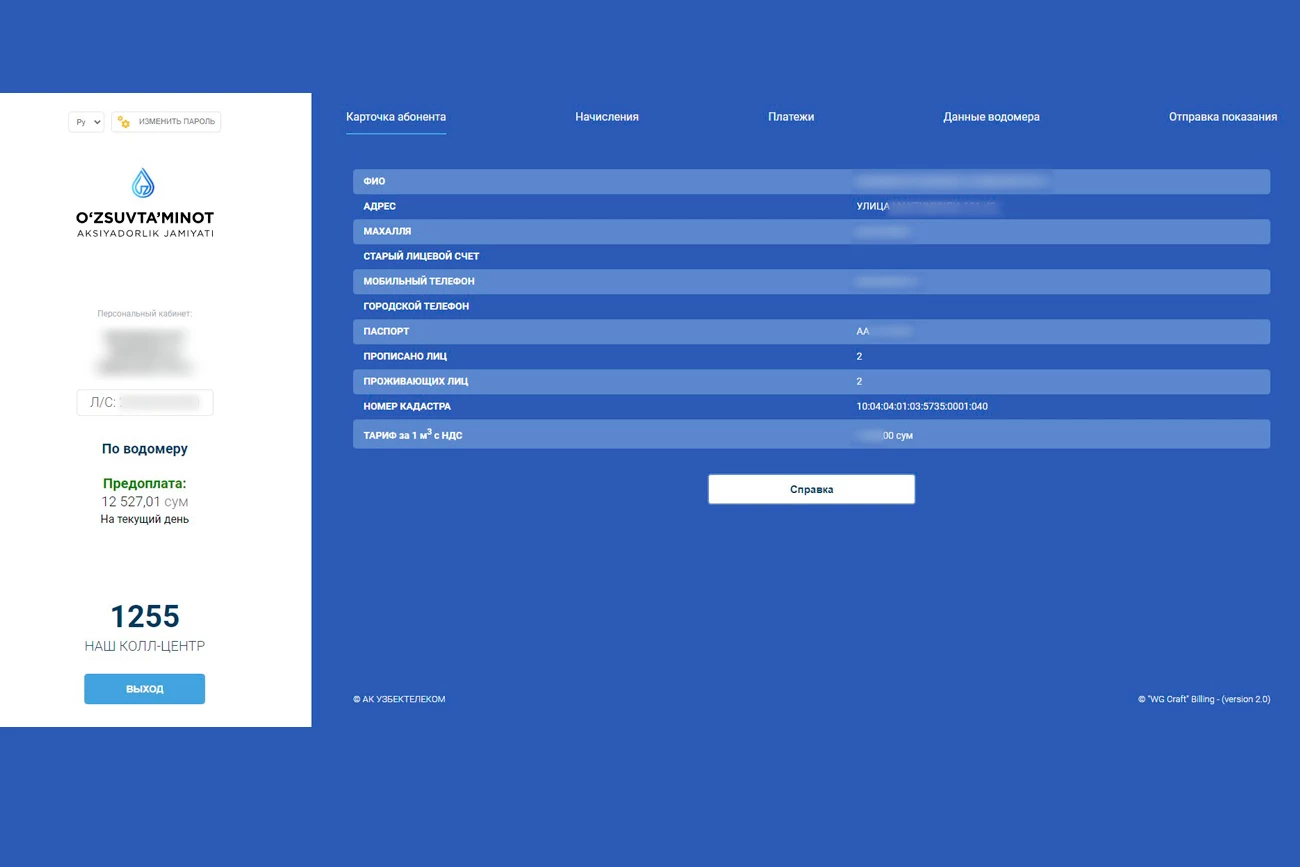The width and height of the screenshot is (1300, 867).
Task: Click the На текущий день text
Action: coord(144,520)
